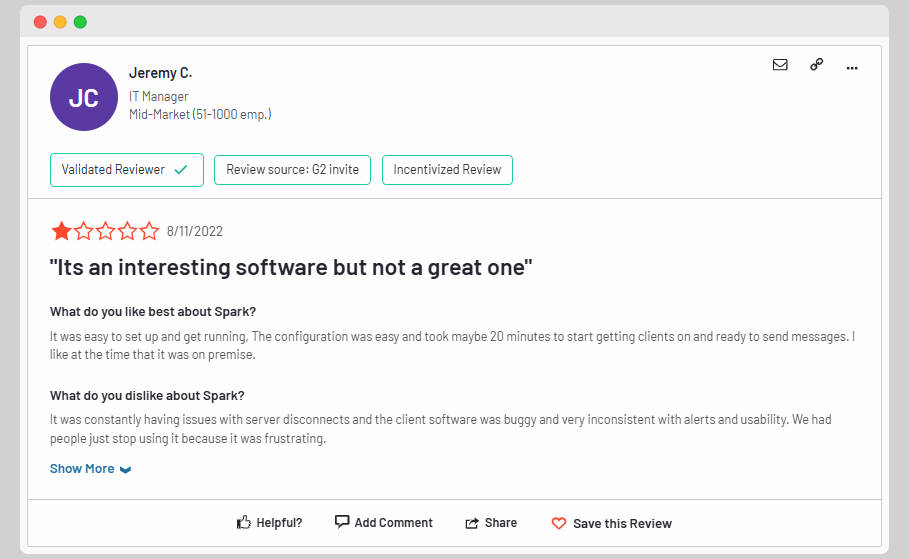909x559 pixels.
Task: Close the window with red button
Action: pos(40,22)
